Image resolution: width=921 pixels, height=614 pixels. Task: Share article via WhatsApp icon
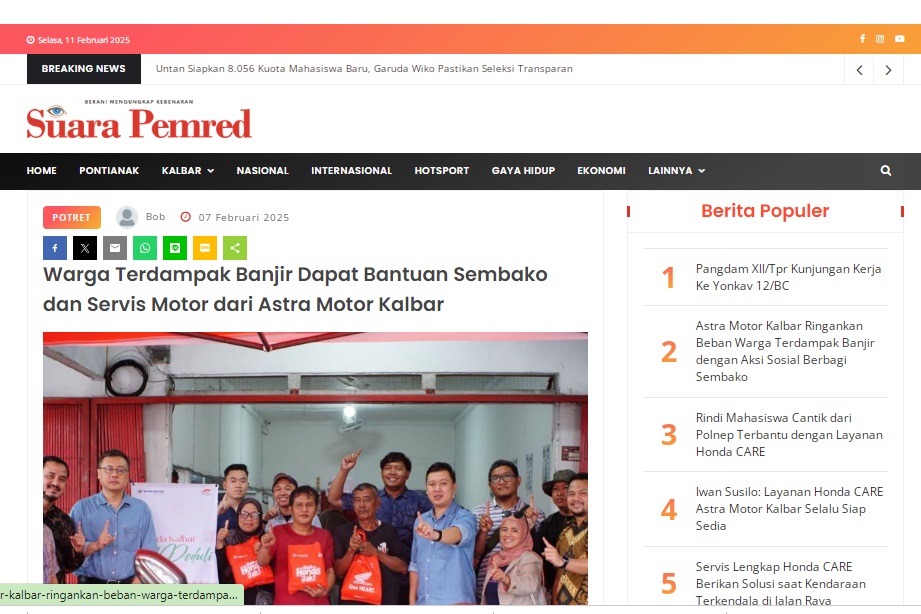coord(144,248)
